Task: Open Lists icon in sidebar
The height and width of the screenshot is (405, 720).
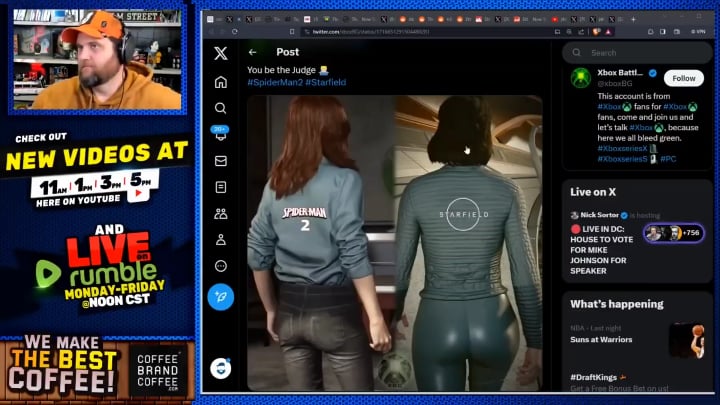Action: coord(220,187)
